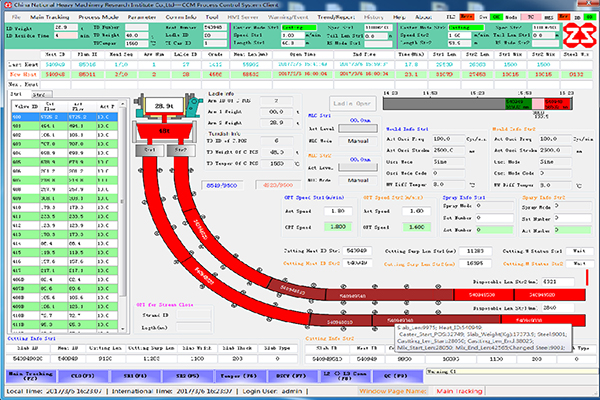This screenshot has height=400, width=600.
Task: Select valve row 410 in the table
Action: coord(64,207)
